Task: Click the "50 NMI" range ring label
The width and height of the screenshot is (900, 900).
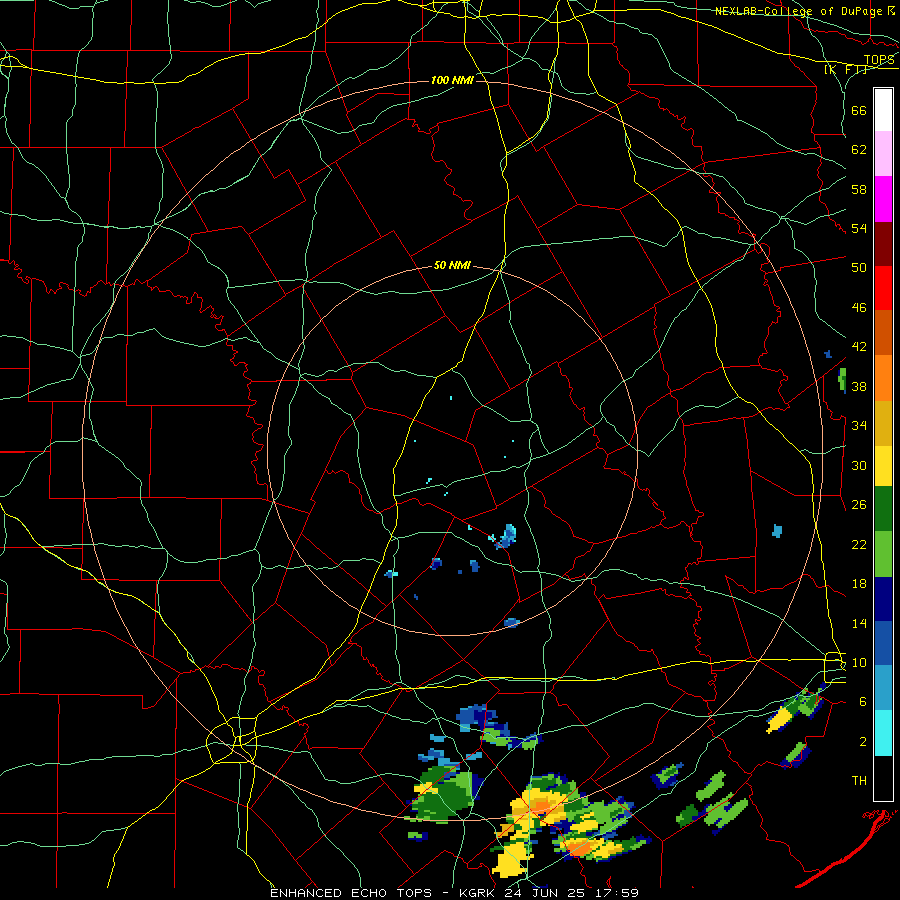Action: coord(452,265)
